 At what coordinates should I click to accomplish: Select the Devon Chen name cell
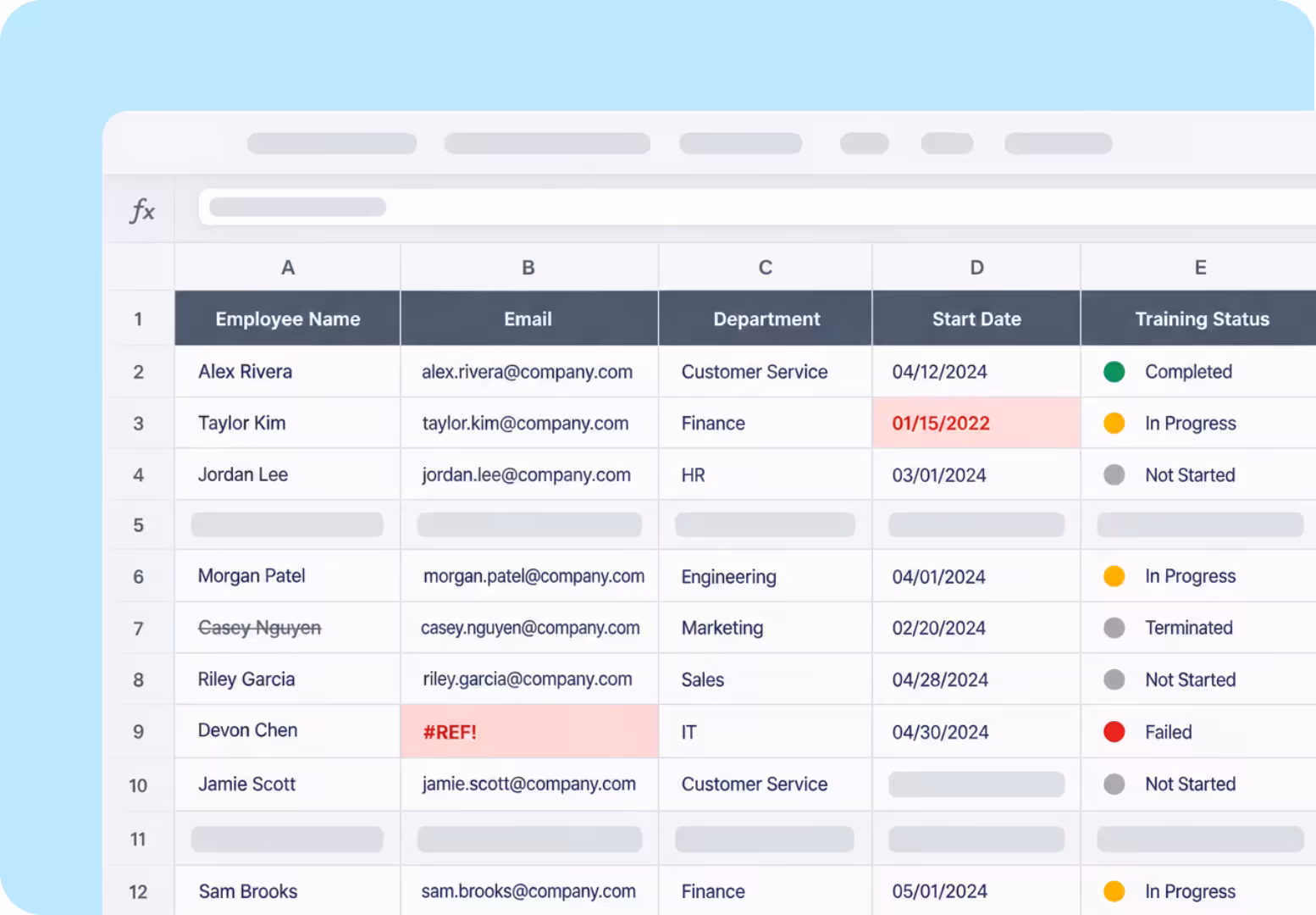288,732
